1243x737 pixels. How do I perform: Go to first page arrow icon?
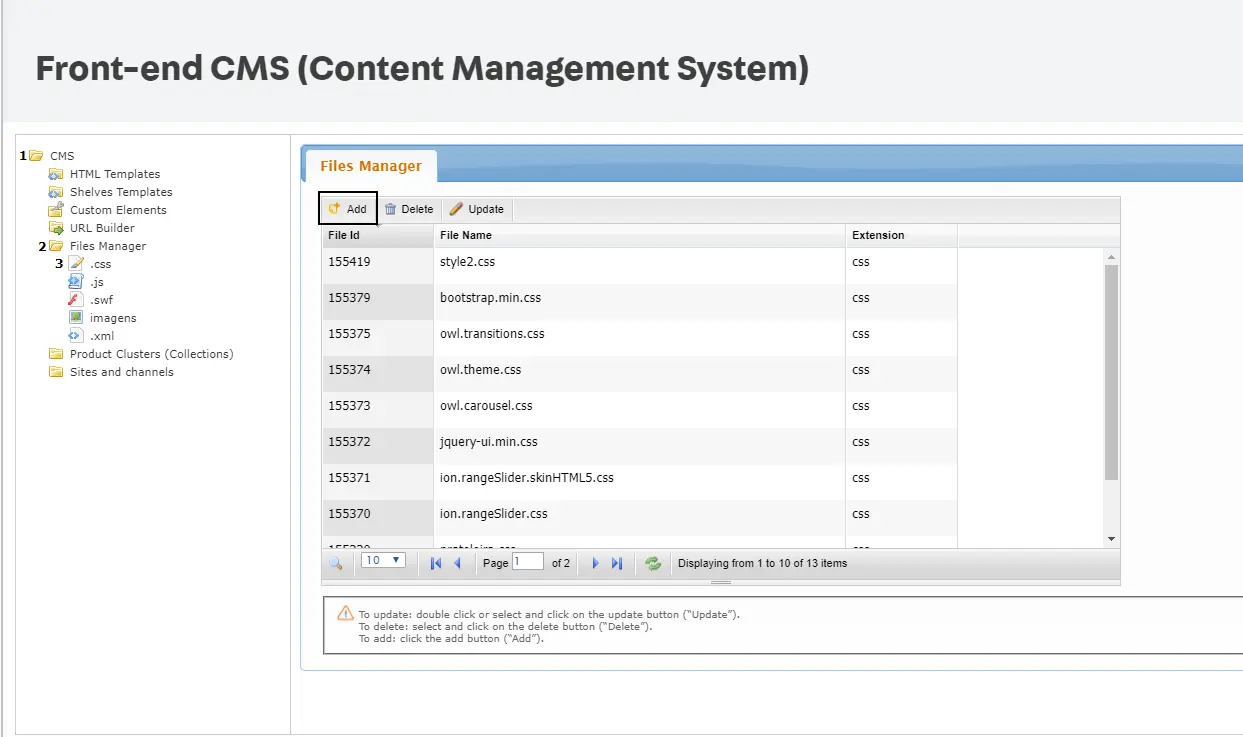pyautogui.click(x=436, y=563)
